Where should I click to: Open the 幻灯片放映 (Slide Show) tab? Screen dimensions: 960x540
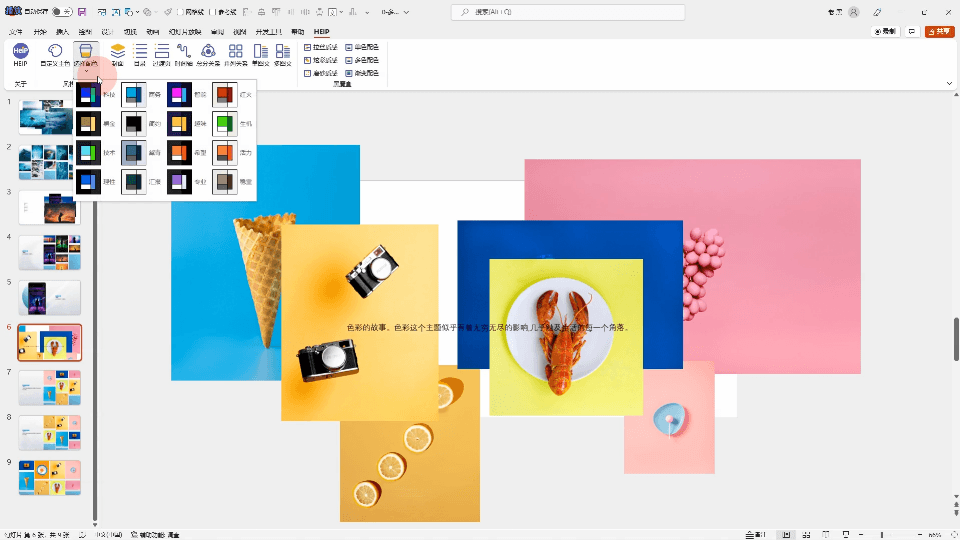click(x=185, y=31)
